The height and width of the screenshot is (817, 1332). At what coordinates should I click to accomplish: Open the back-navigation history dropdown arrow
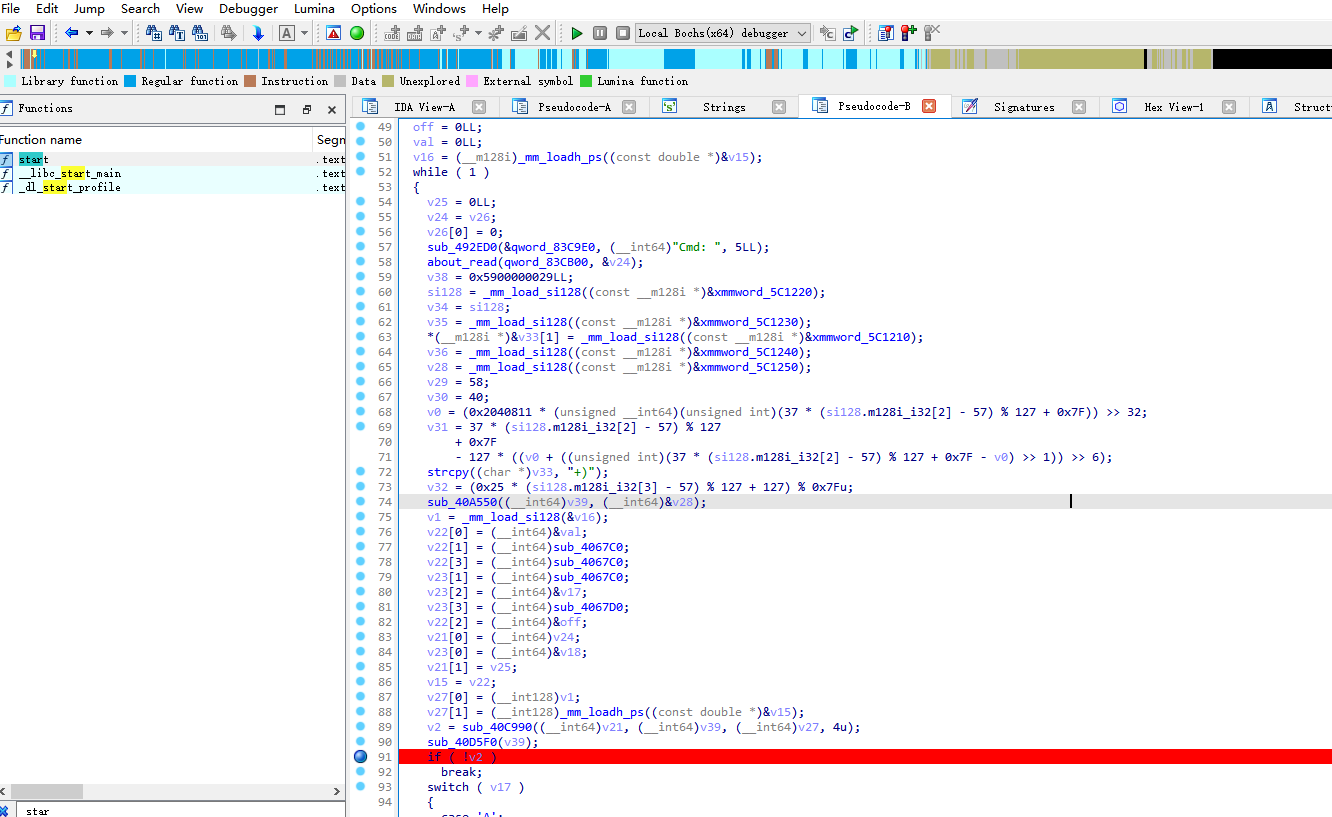click(89, 33)
